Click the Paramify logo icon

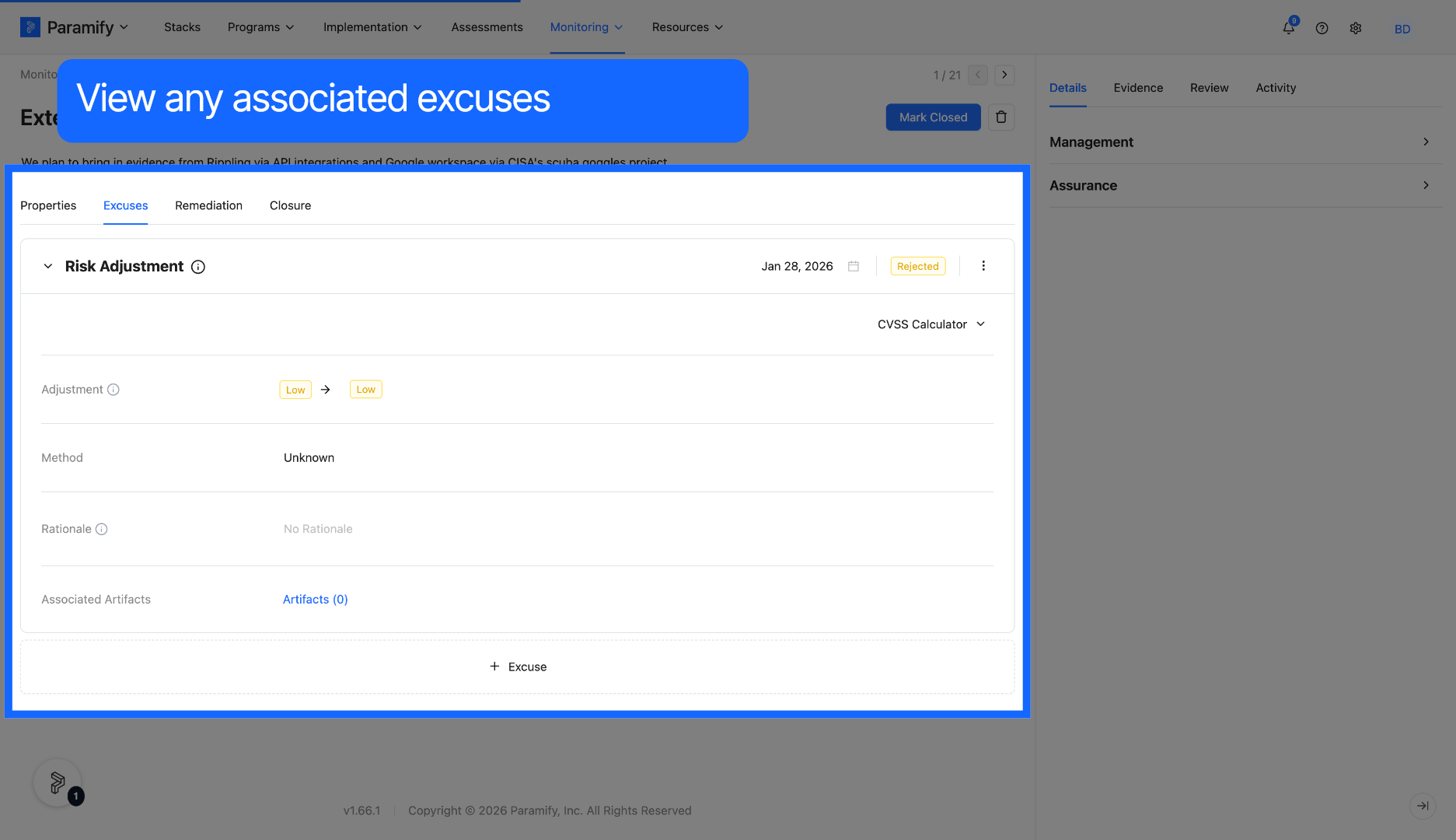(30, 27)
